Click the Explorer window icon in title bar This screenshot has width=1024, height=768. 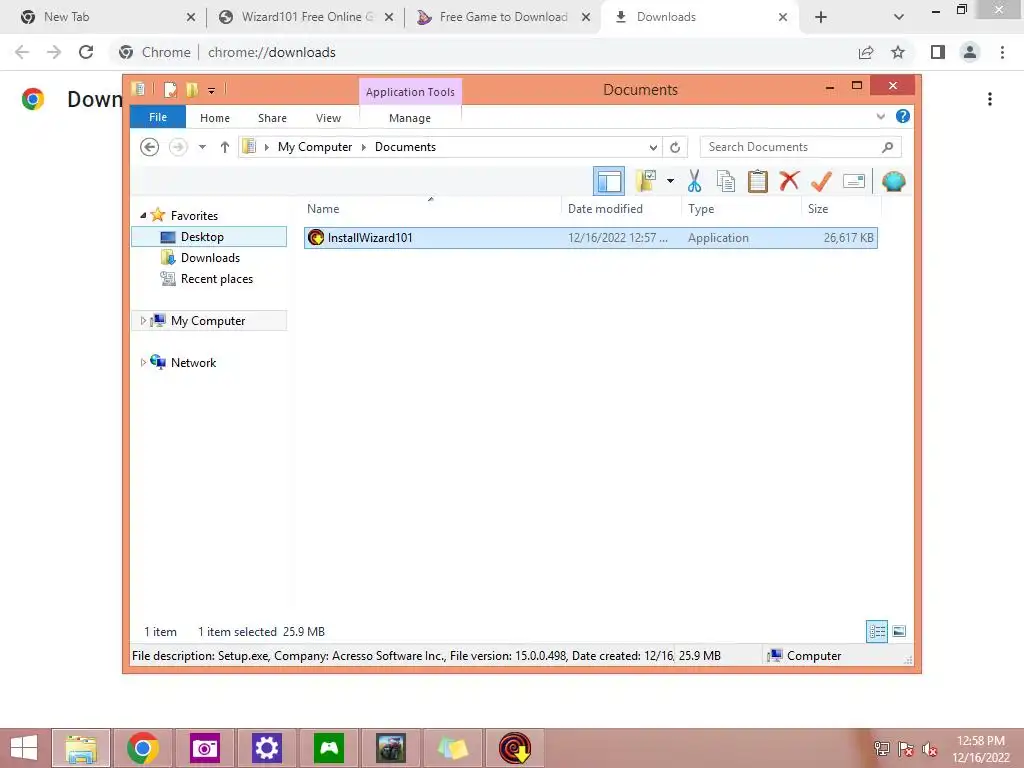(x=138, y=89)
